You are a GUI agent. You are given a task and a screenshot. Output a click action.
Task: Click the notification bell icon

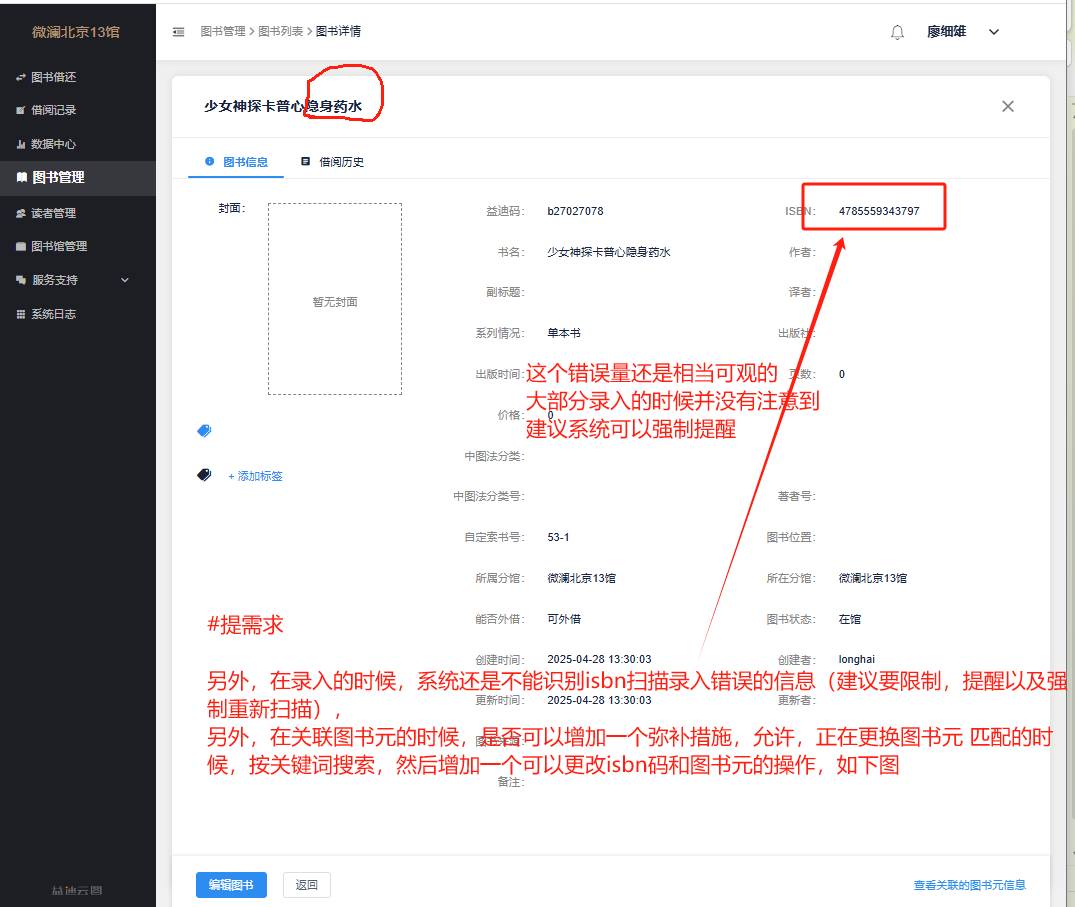897,32
